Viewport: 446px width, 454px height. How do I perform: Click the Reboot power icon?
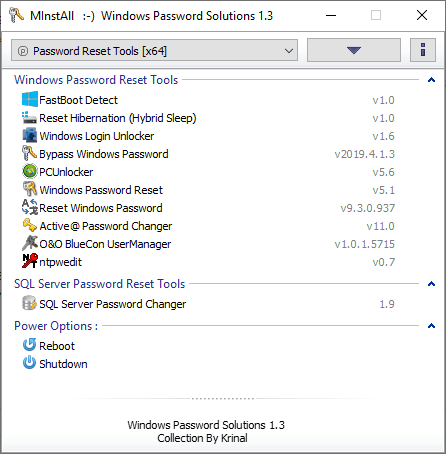click(x=30, y=345)
